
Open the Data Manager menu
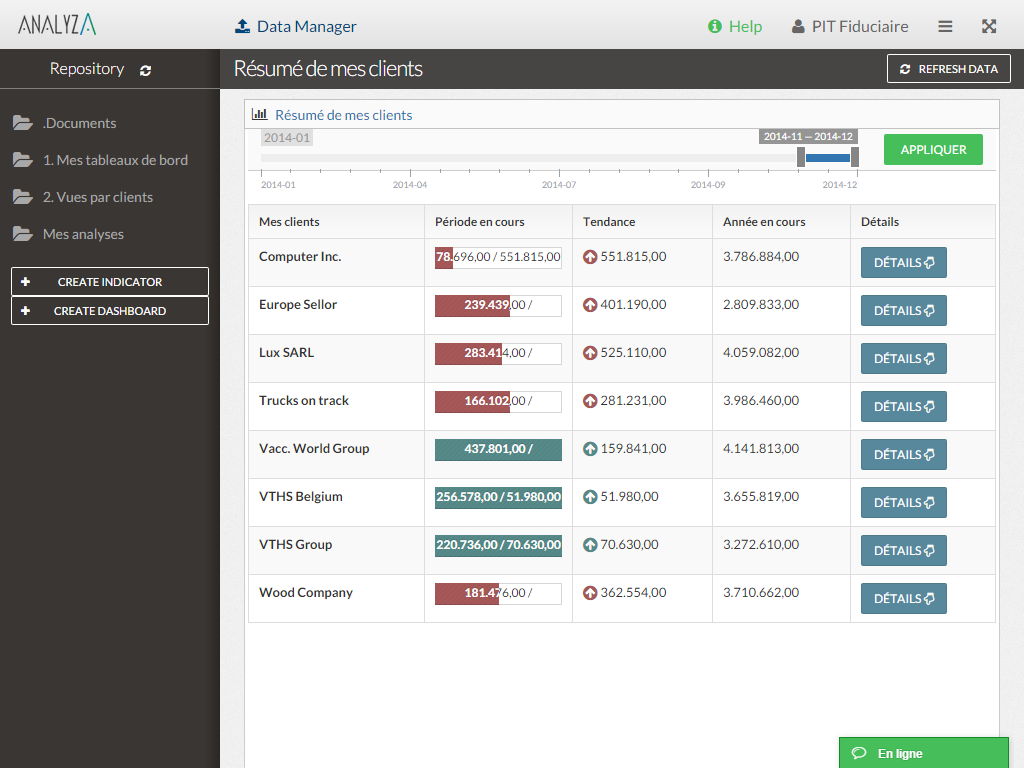pyautogui.click(x=295, y=27)
